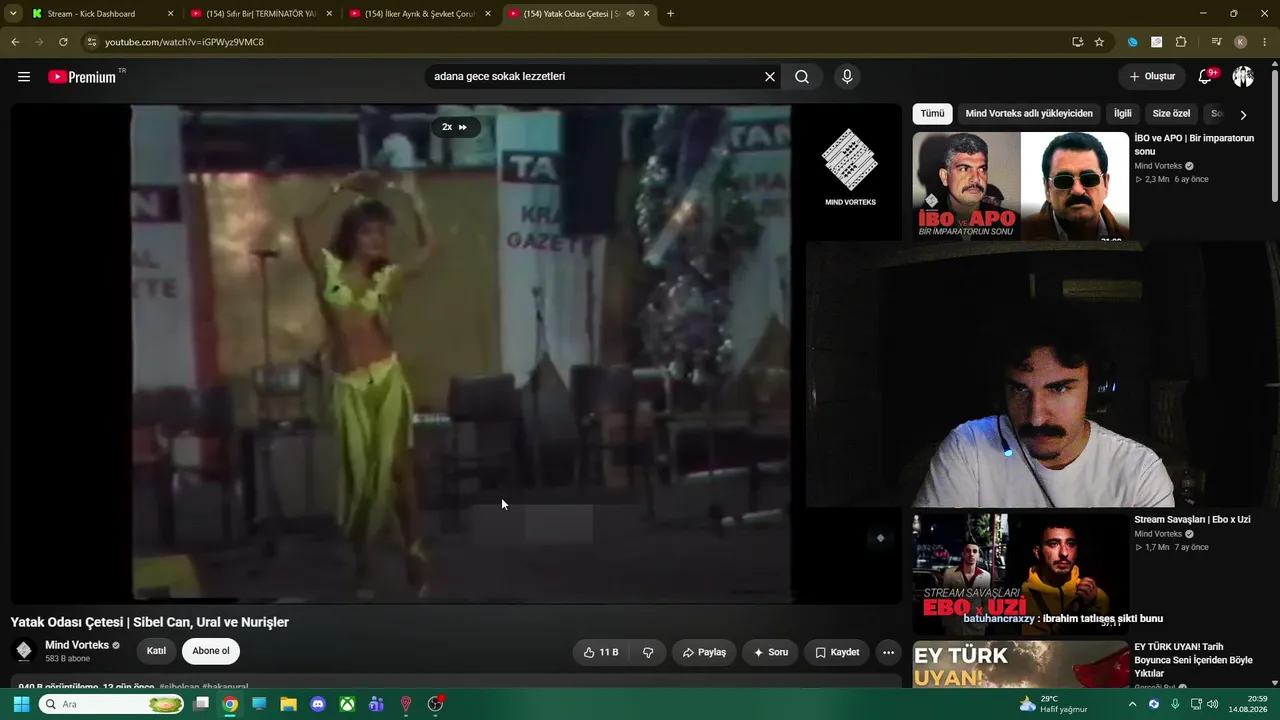Viewport: 1280px width, 720px height.
Task: Open the Chrome extensions puzzle menu
Action: (x=1181, y=42)
